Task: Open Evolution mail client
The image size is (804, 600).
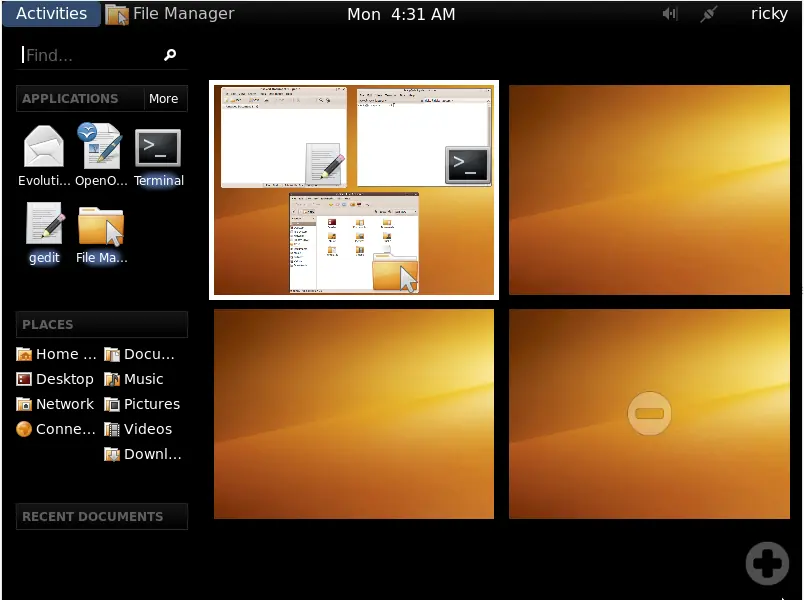Action: coord(43,147)
